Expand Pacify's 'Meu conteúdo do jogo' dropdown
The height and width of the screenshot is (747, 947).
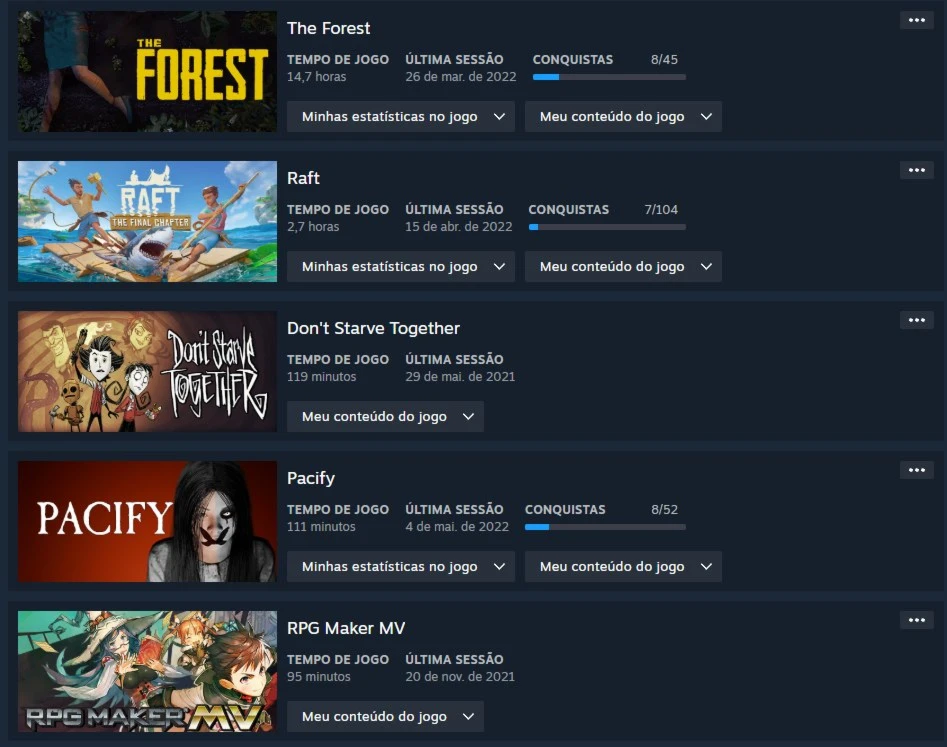[x=623, y=566]
